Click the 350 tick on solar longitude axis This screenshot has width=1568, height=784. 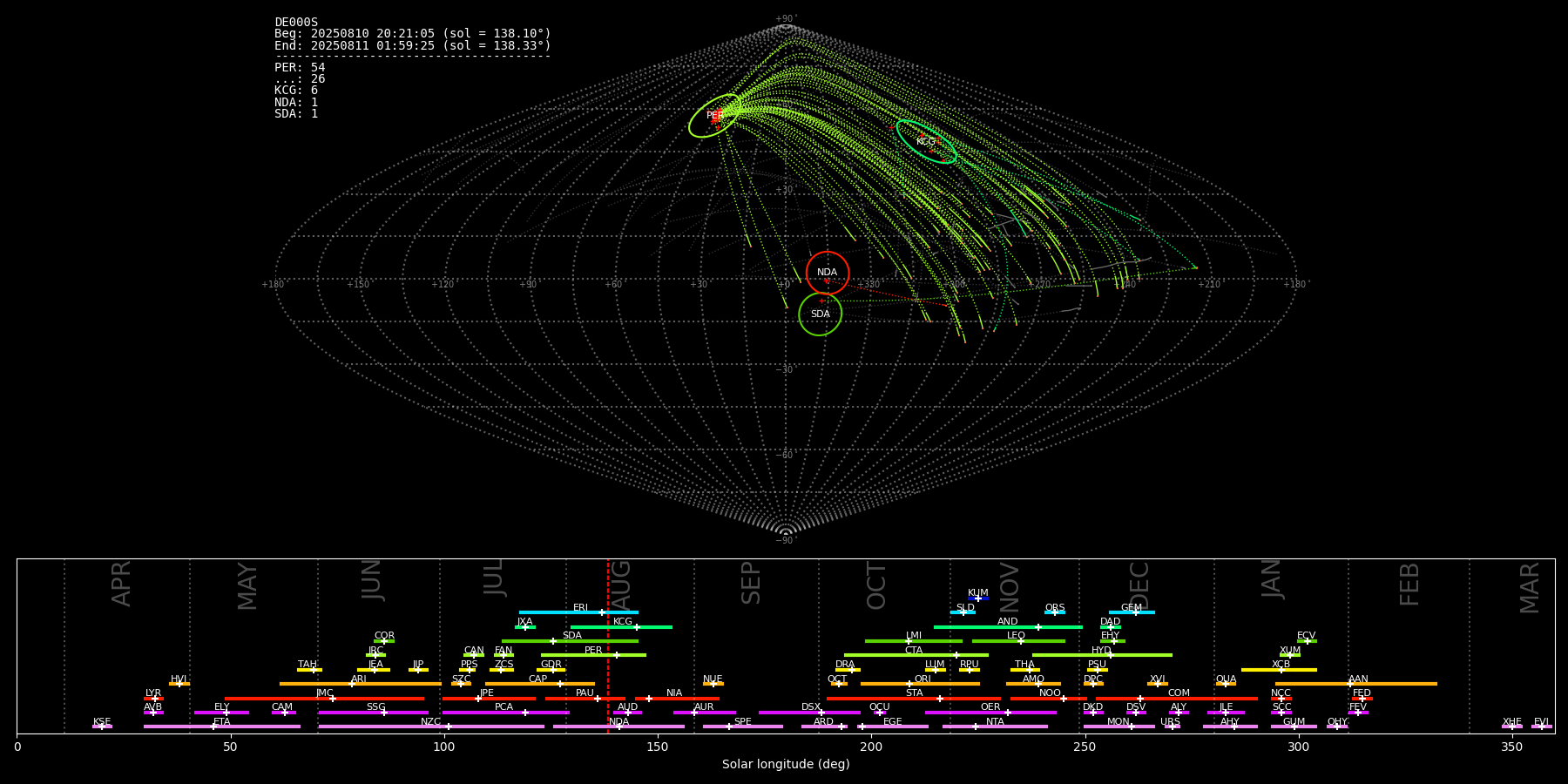coord(1512,747)
